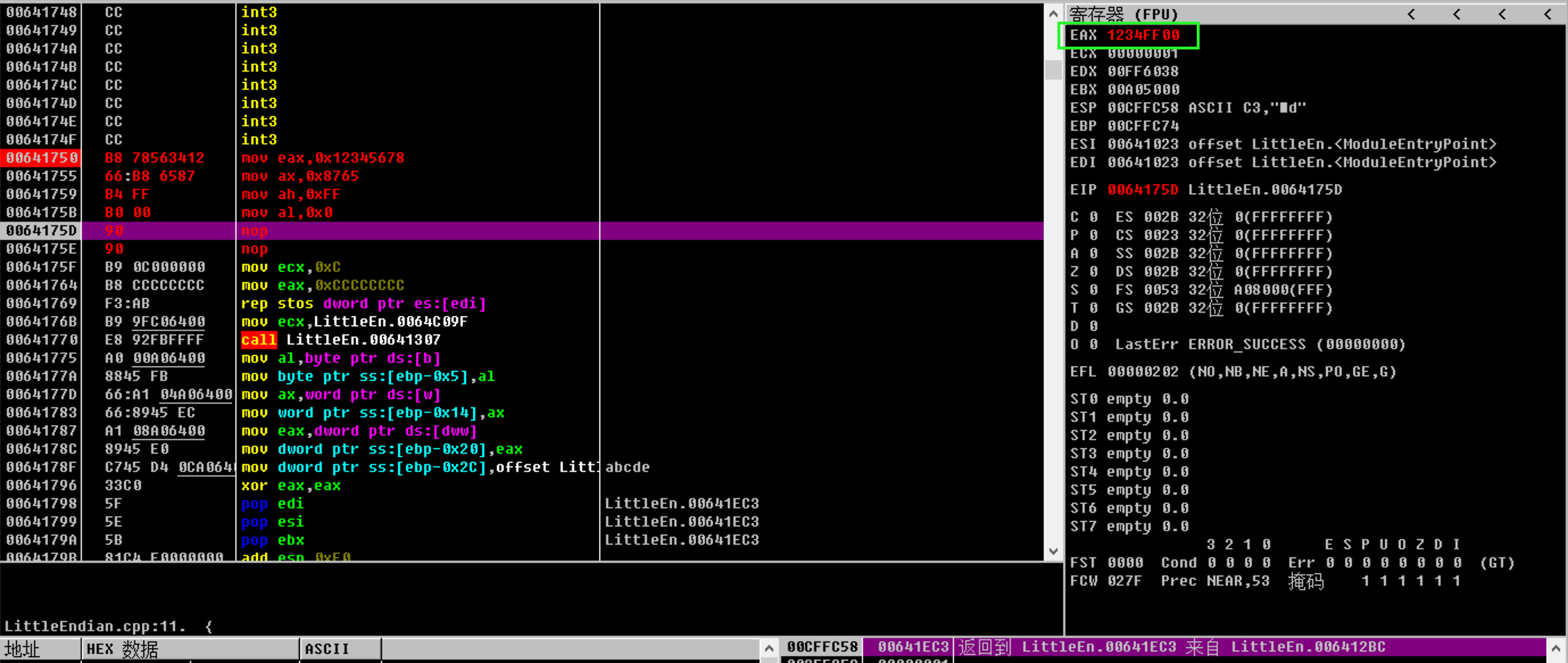Image resolution: width=1568 pixels, height=663 pixels.
Task: Select the FS 0053 segment register row
Action: click(1223, 290)
